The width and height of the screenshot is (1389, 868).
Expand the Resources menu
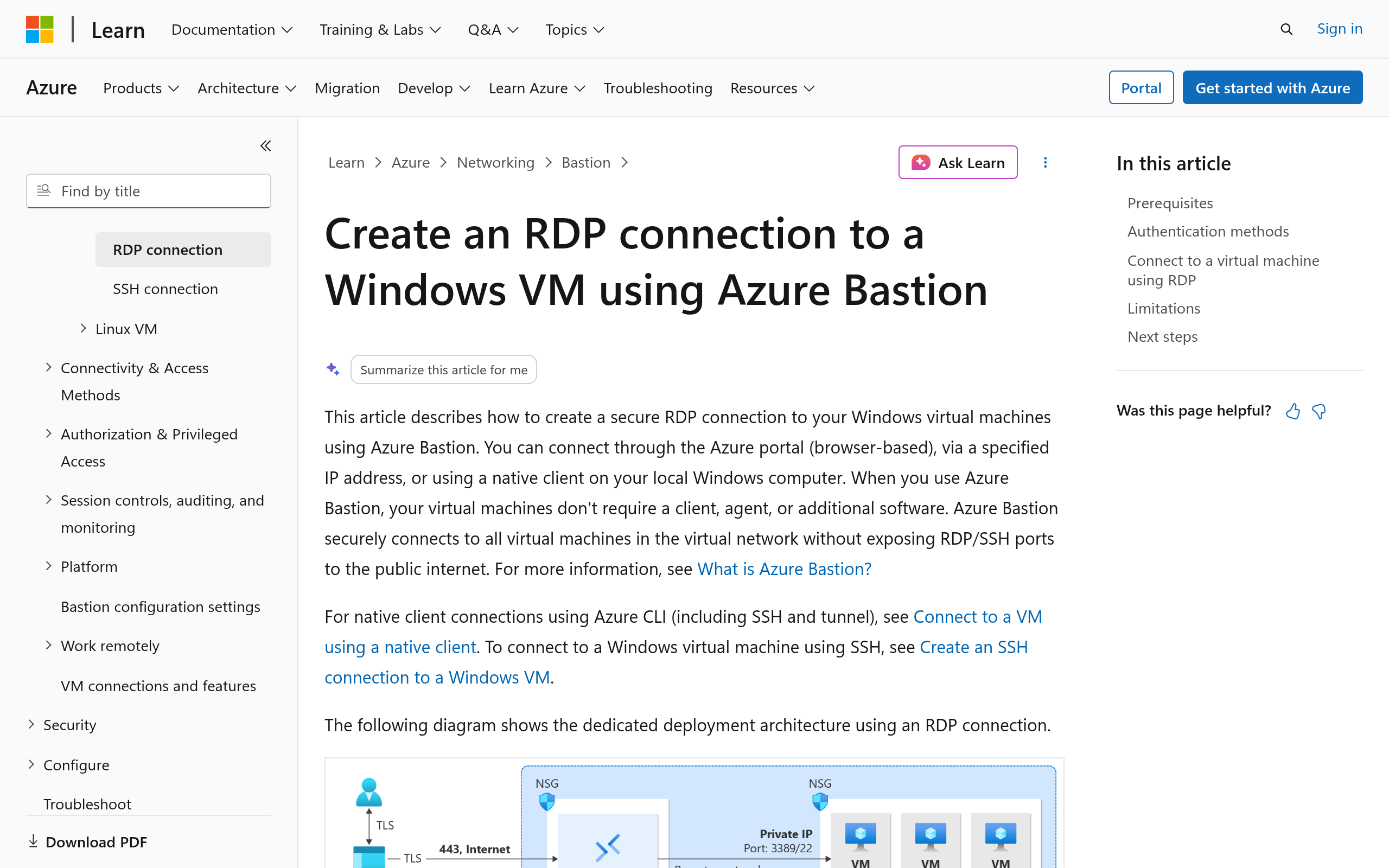773,88
